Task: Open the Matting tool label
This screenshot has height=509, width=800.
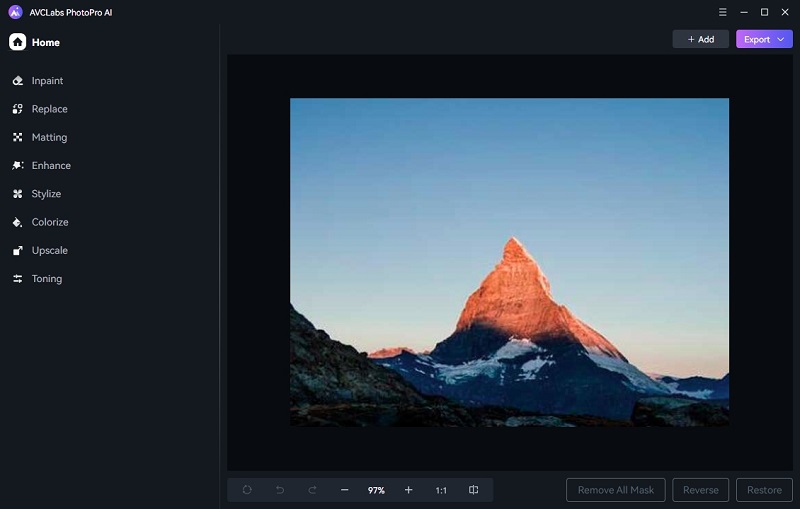Action: [49, 137]
